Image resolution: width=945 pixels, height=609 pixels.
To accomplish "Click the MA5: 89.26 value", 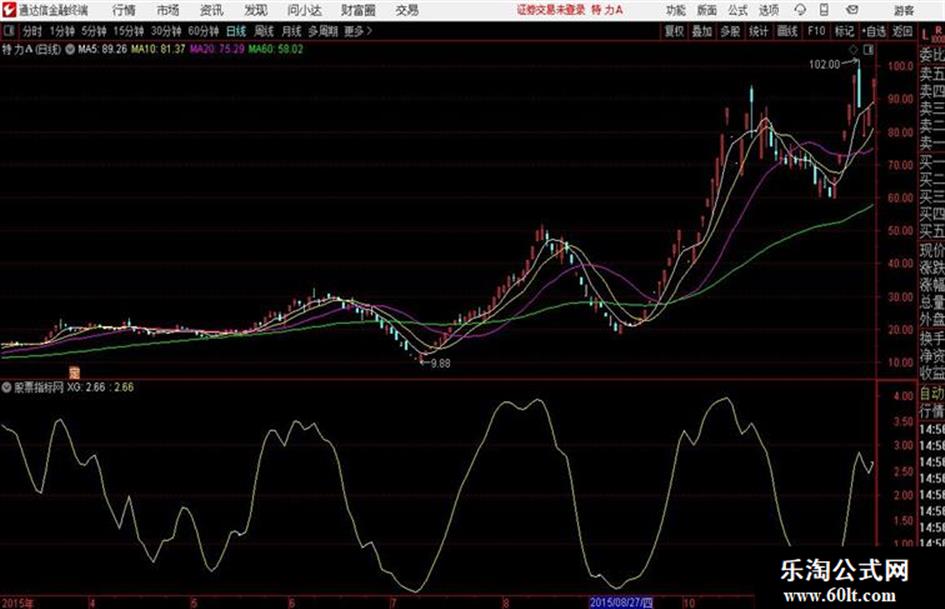I will pyautogui.click(x=102, y=49).
